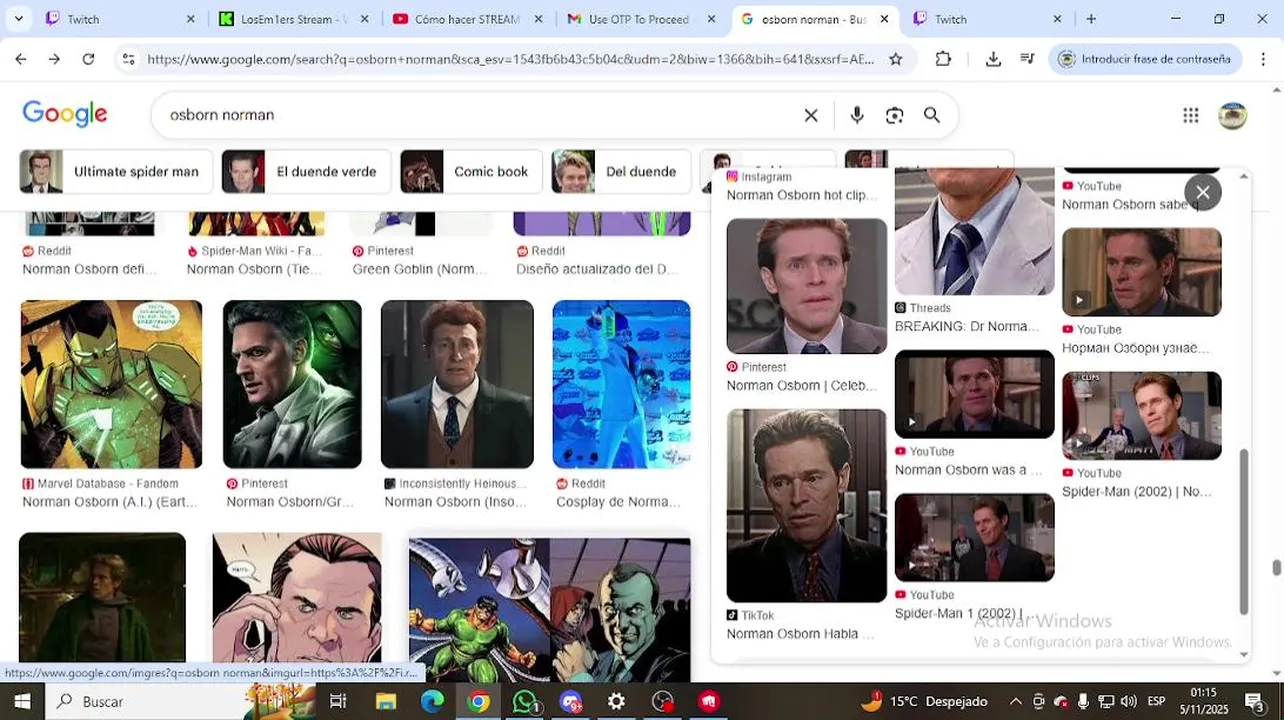Open Pinterest Norman Osborn Celeb thumbnail in panel
The height and width of the screenshot is (720, 1284).
(x=806, y=286)
